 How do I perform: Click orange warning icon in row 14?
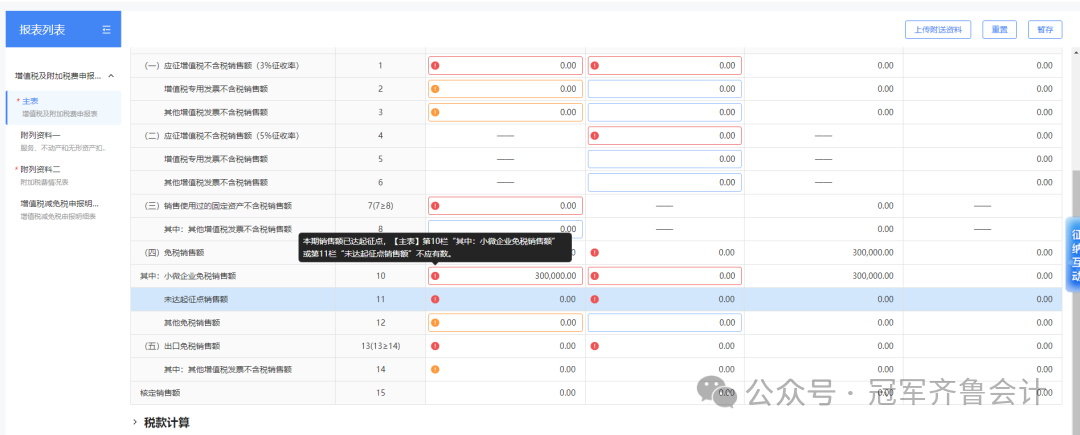tap(435, 370)
